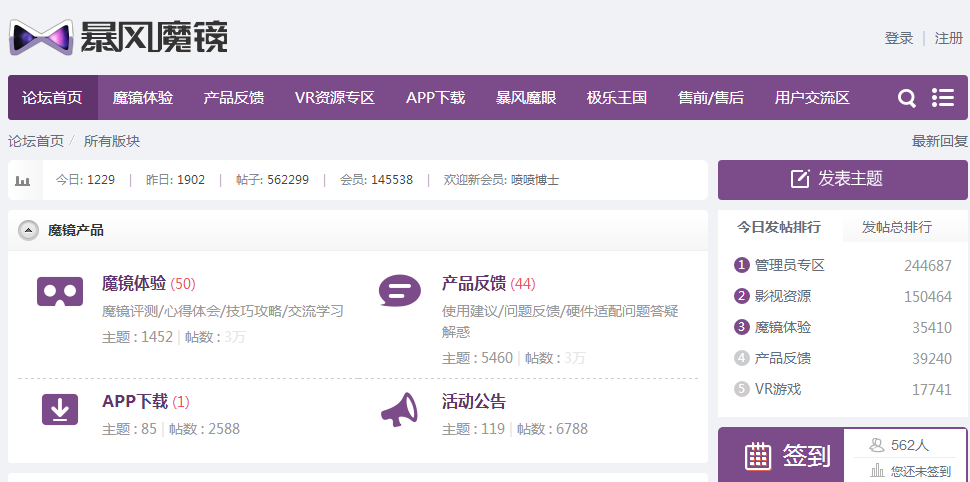Viewport: 970px width, 482px height.
Task: Switch to 发帖总排行 tab
Action: [x=896, y=227]
